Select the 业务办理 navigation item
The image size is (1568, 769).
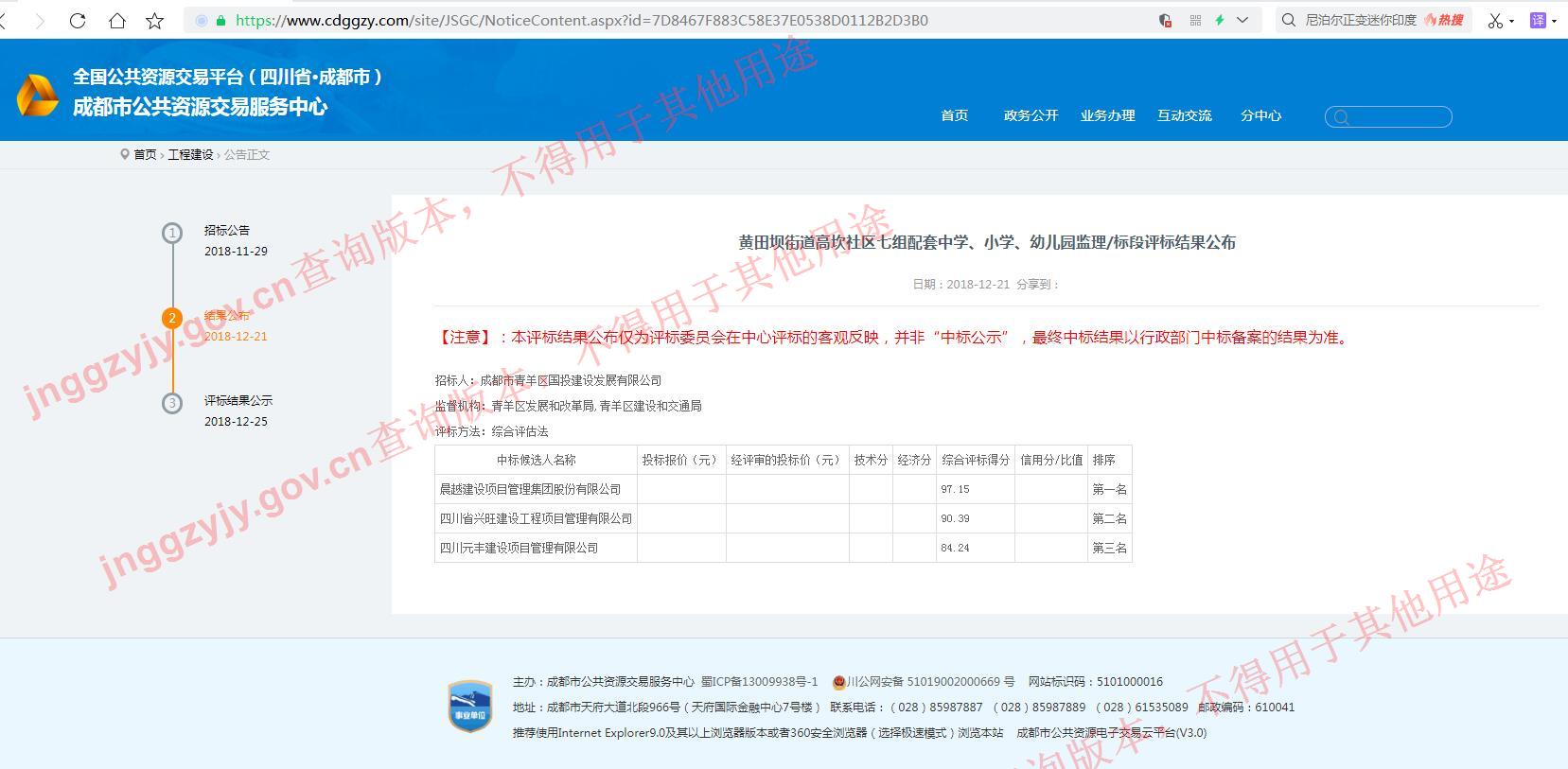point(1107,115)
